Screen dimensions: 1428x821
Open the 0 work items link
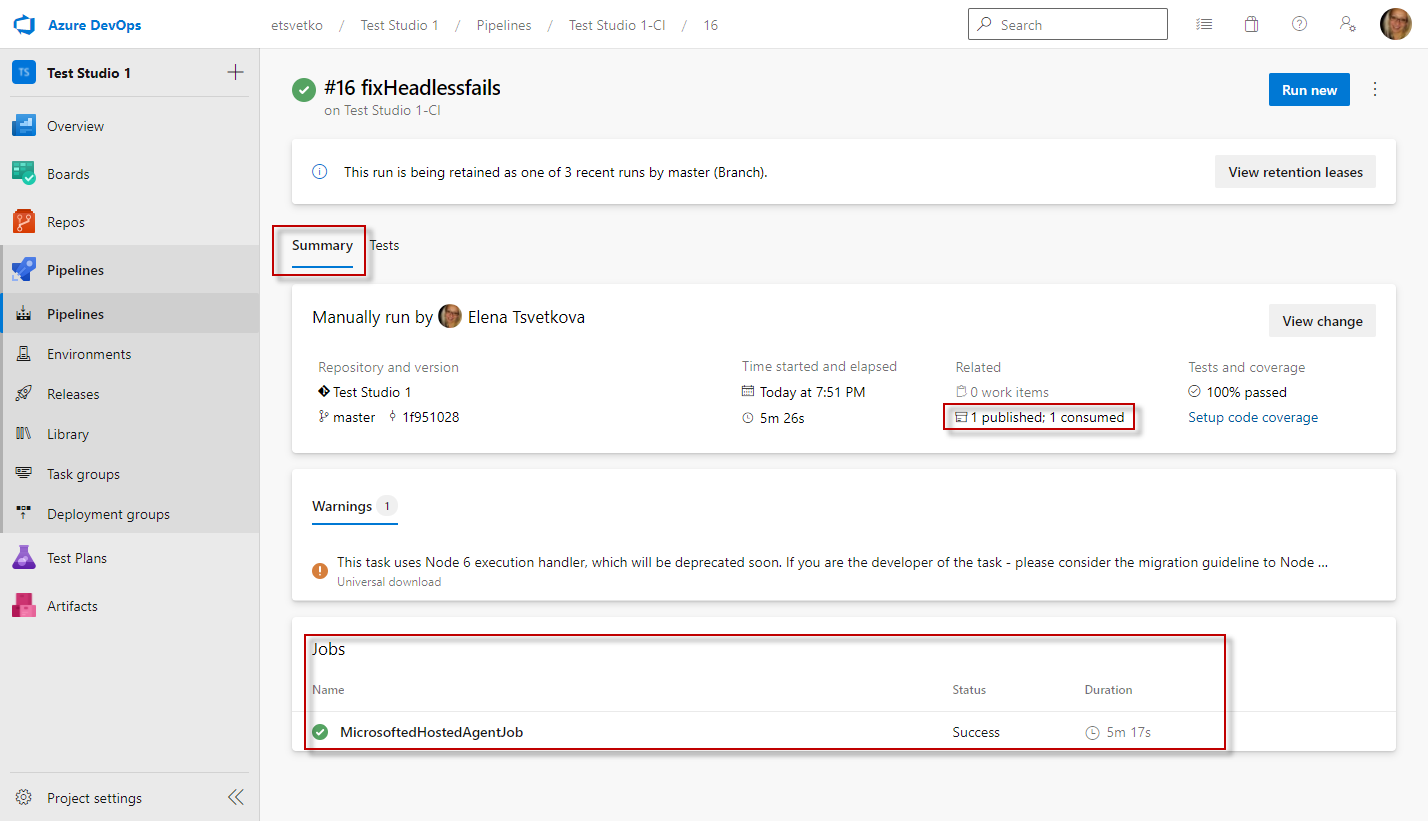pos(1003,392)
